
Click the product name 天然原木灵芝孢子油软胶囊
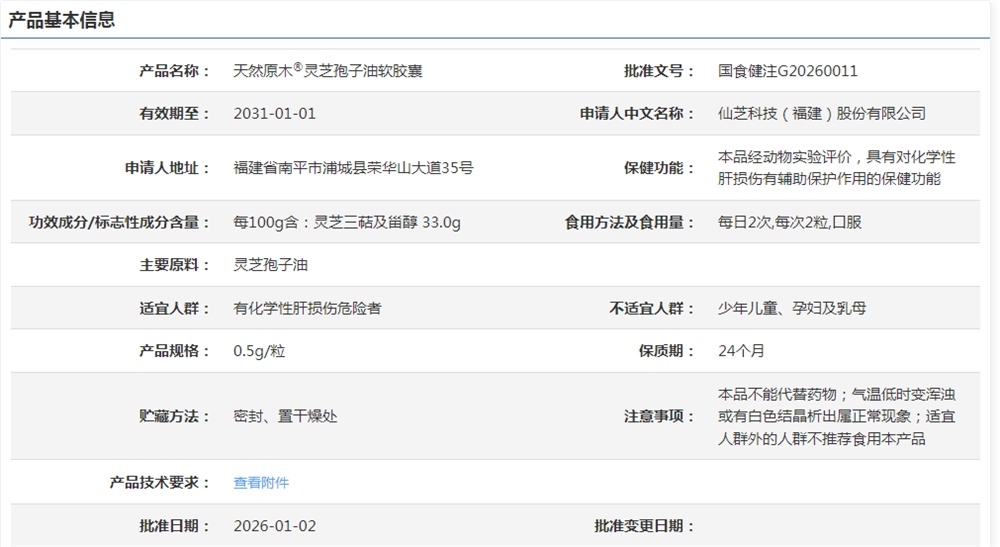pos(327,71)
